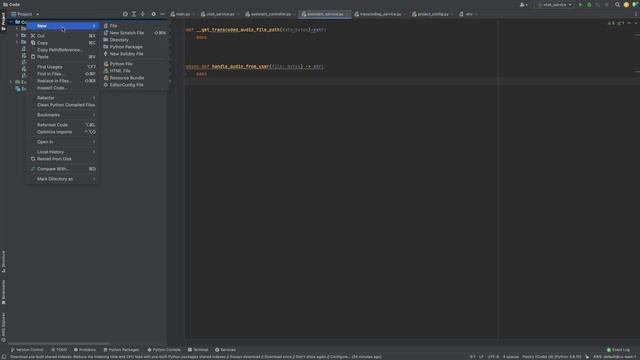Select Optimize Imports in context menu
640x360 pixels.
[63, 132]
